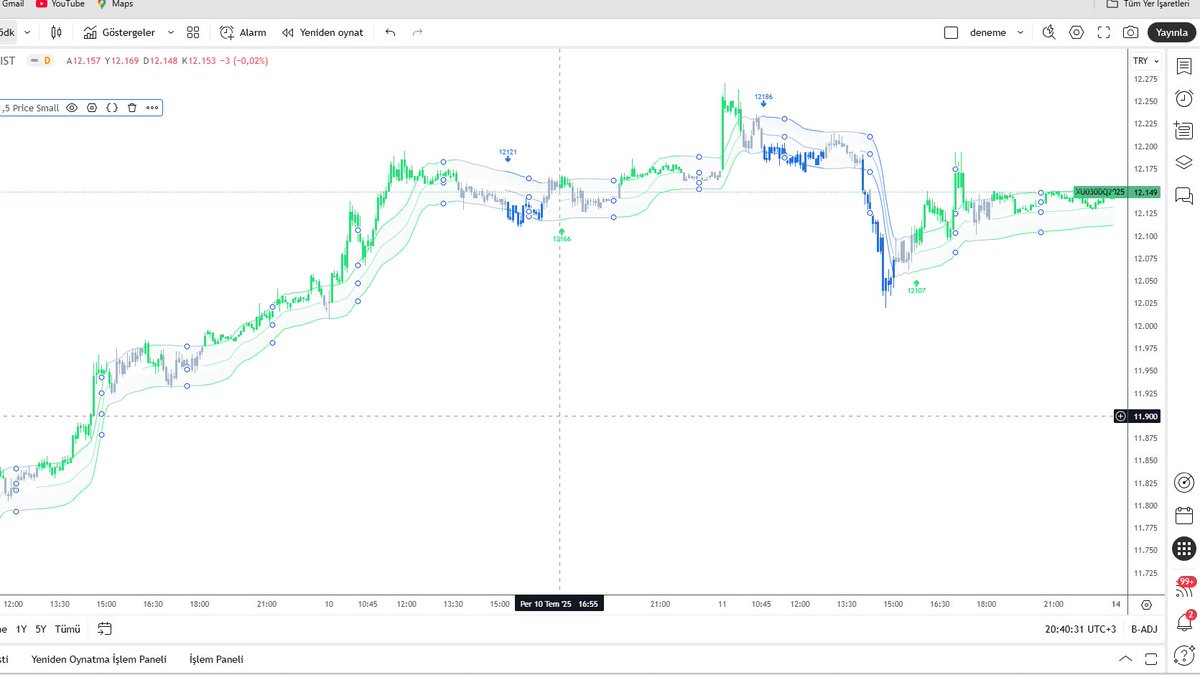
Task: Click the 12186 sell signal arrow label
Action: coord(763,99)
